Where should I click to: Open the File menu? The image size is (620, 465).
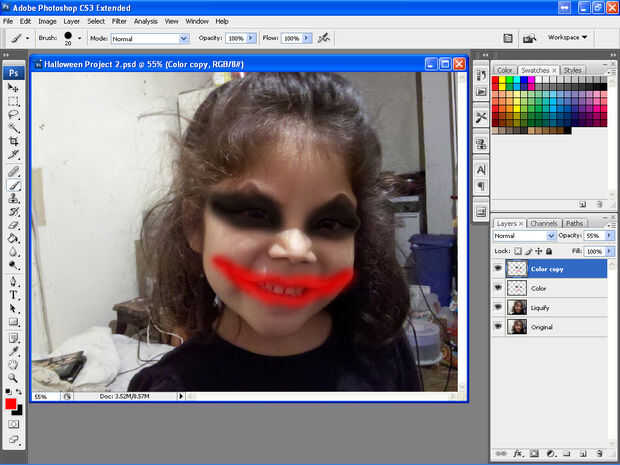click(8, 21)
